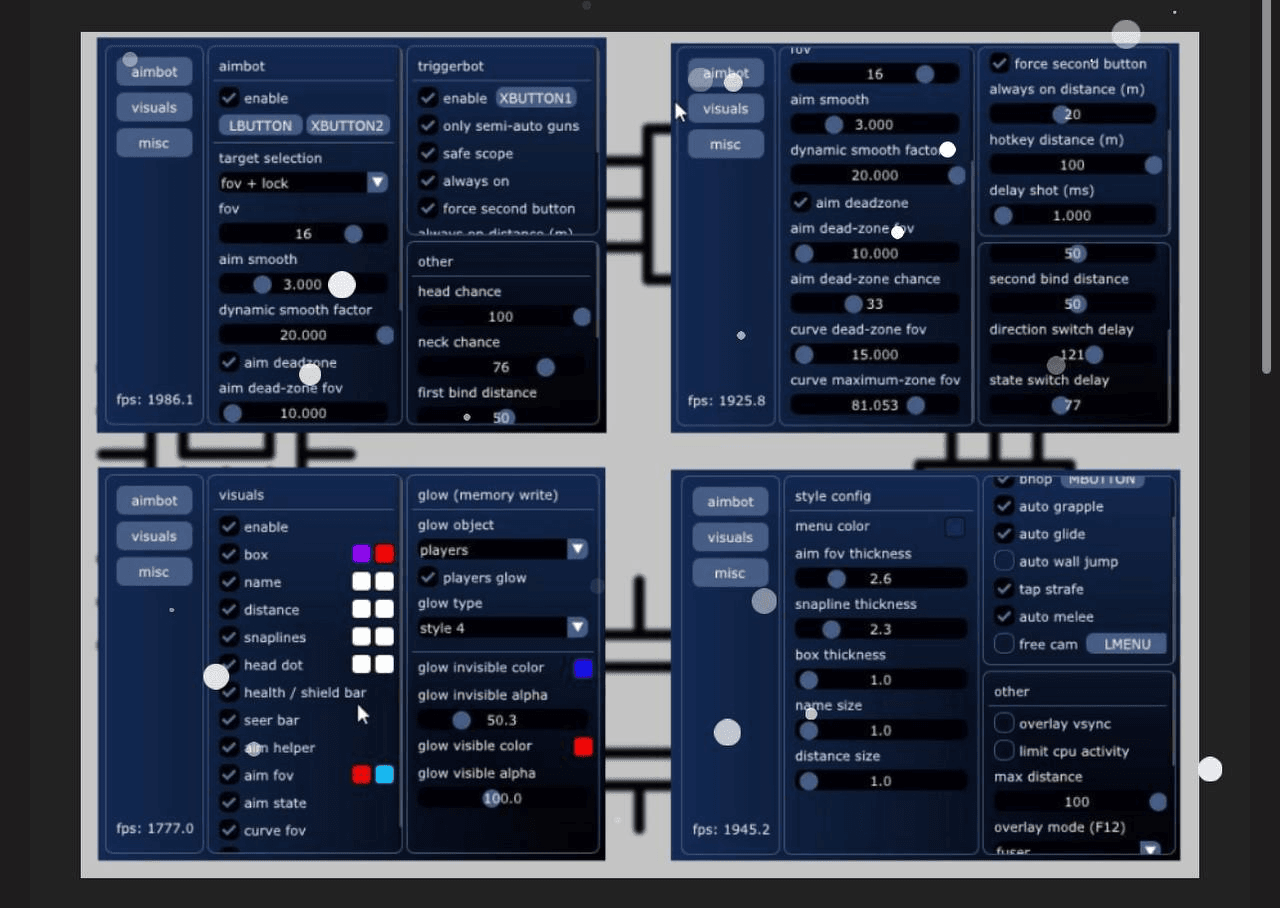The image size is (1280, 908).
Task: Toggle the only semi-auto guns checkbox
Action: click(x=428, y=126)
